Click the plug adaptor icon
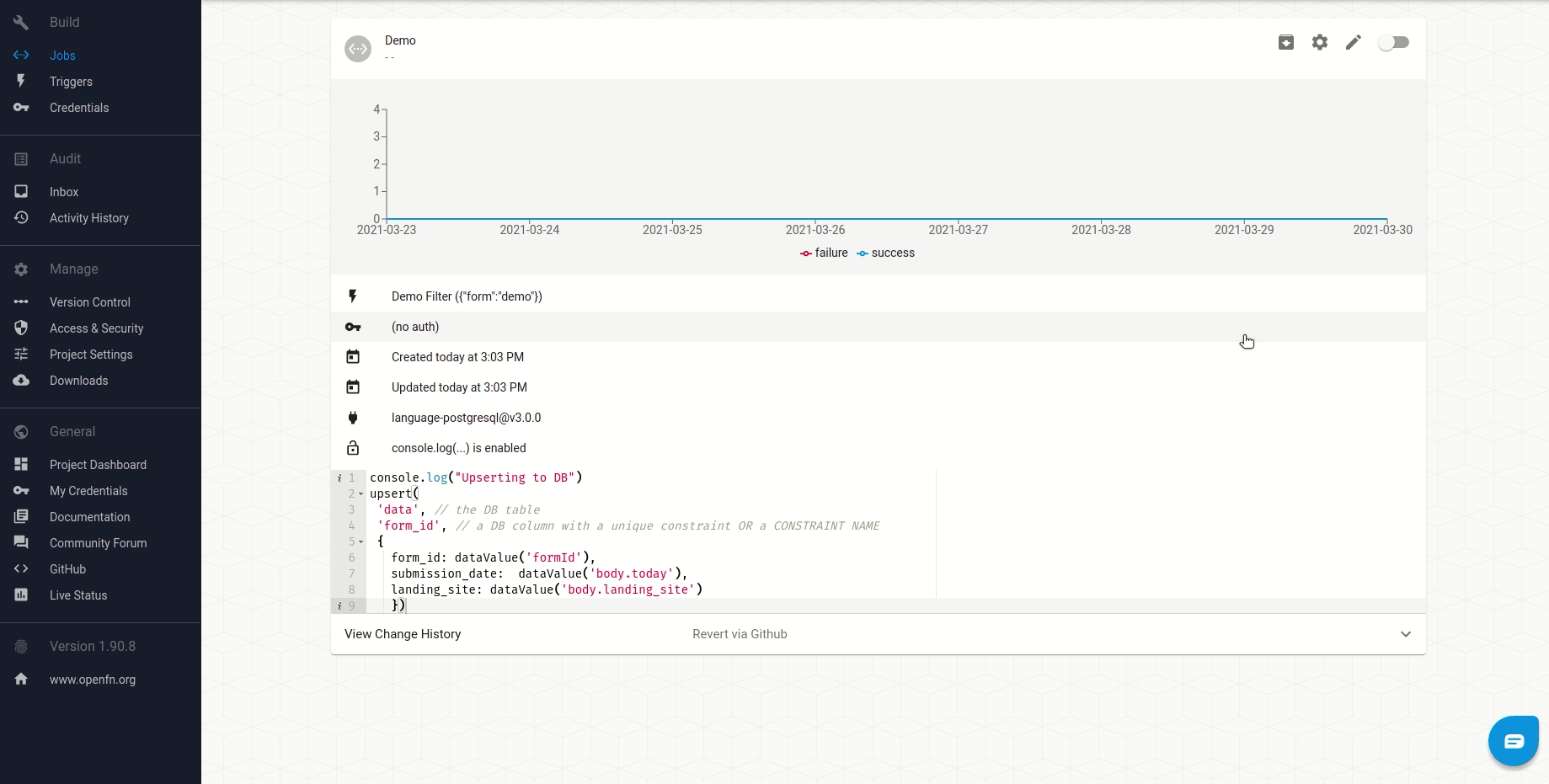 coord(353,418)
